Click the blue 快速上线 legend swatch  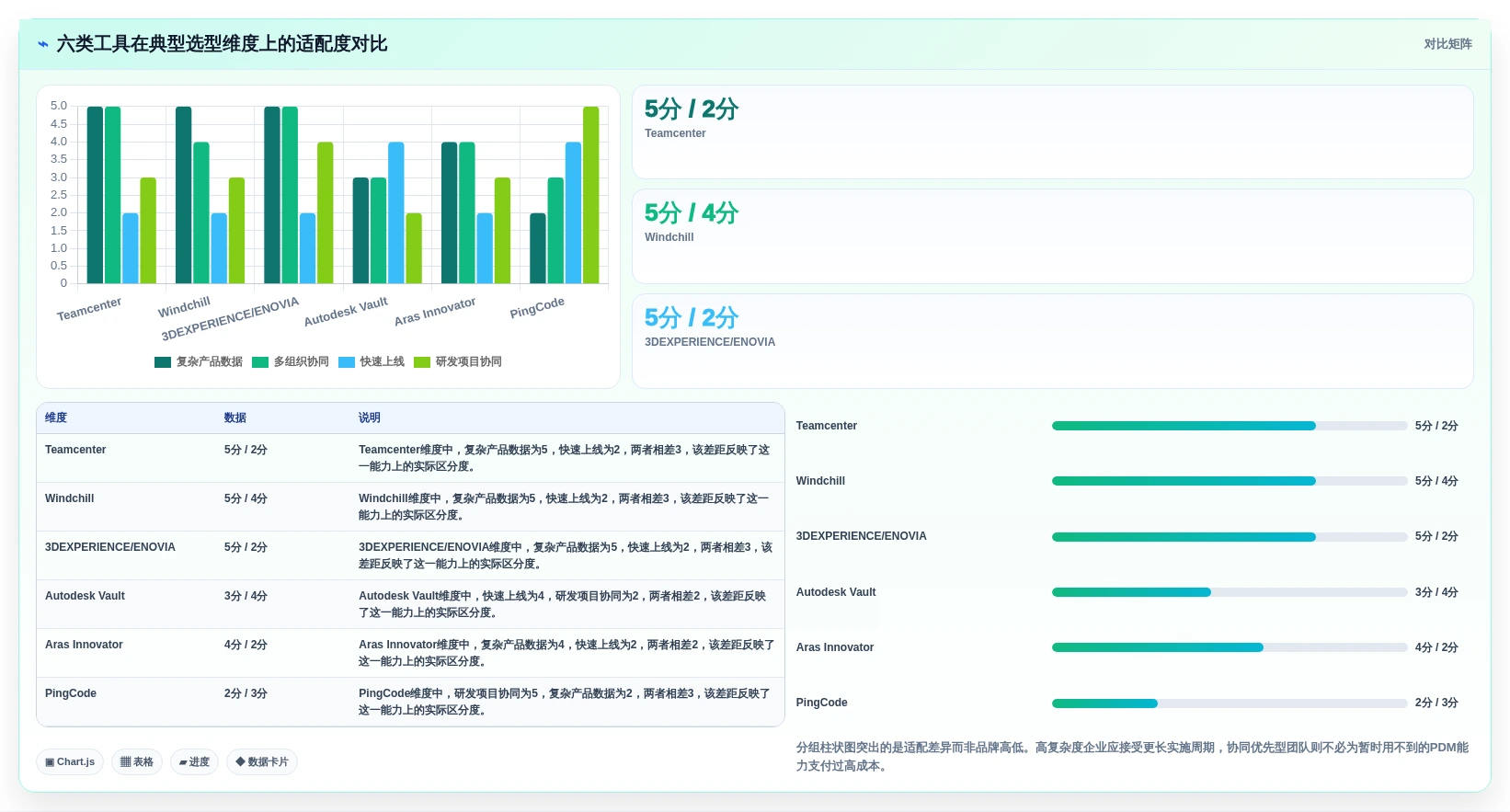click(347, 362)
